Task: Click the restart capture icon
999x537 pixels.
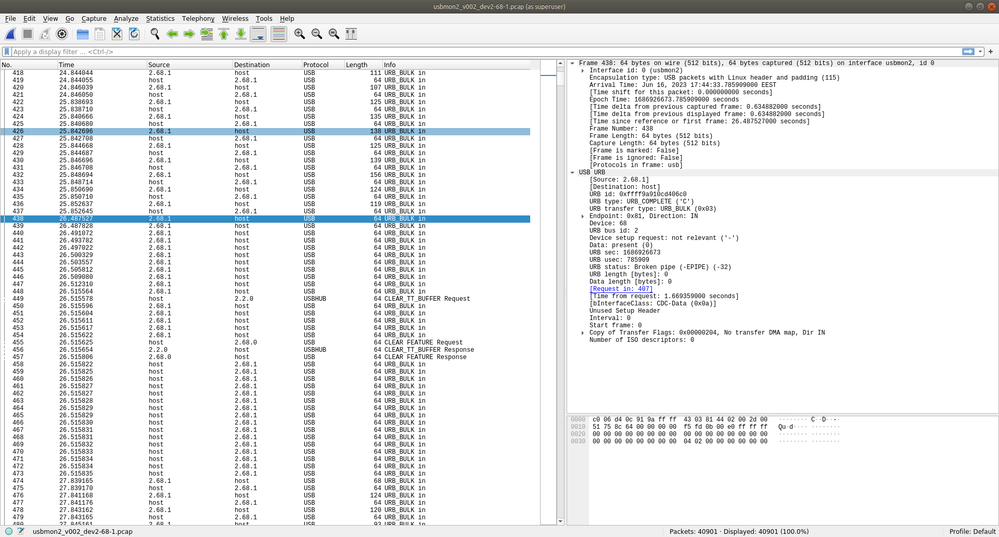Action: 45,34
